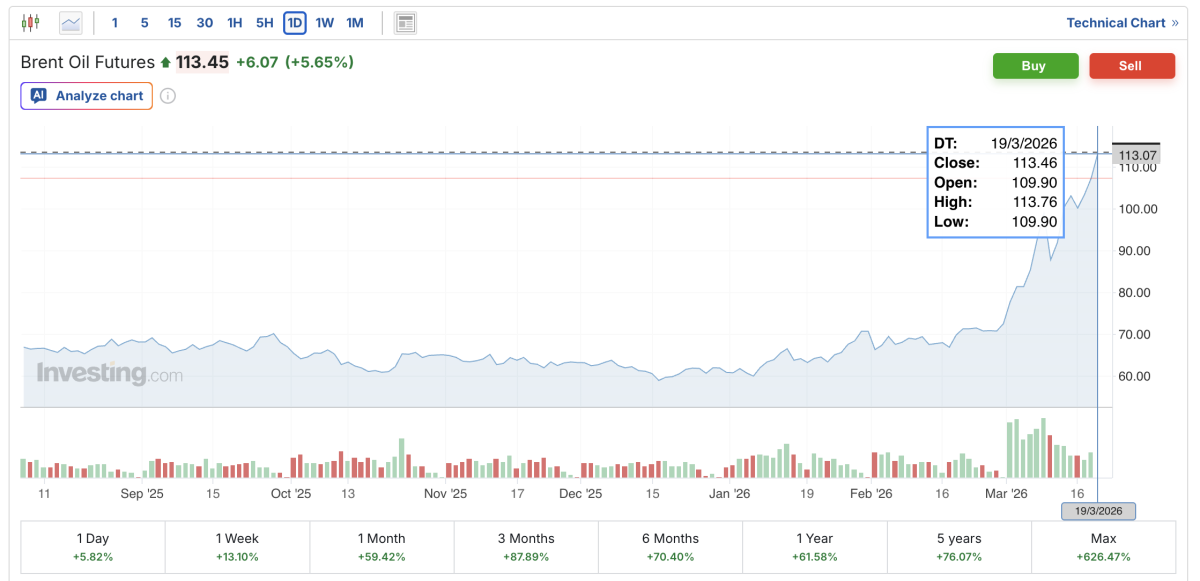Click the info icon beside Analyze chart
The width and height of the screenshot is (1200, 581).
pyautogui.click(x=168, y=96)
